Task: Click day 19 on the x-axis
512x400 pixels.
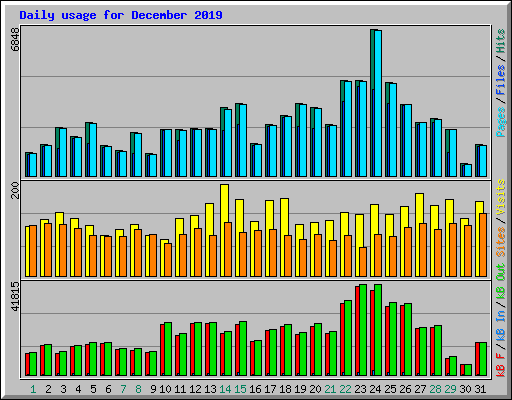Action: 300,389
